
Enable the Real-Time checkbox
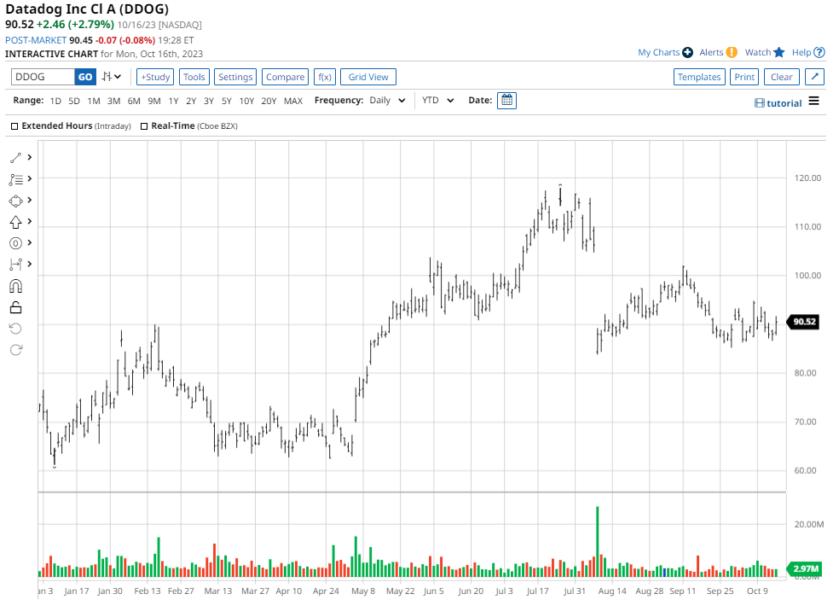pos(144,126)
